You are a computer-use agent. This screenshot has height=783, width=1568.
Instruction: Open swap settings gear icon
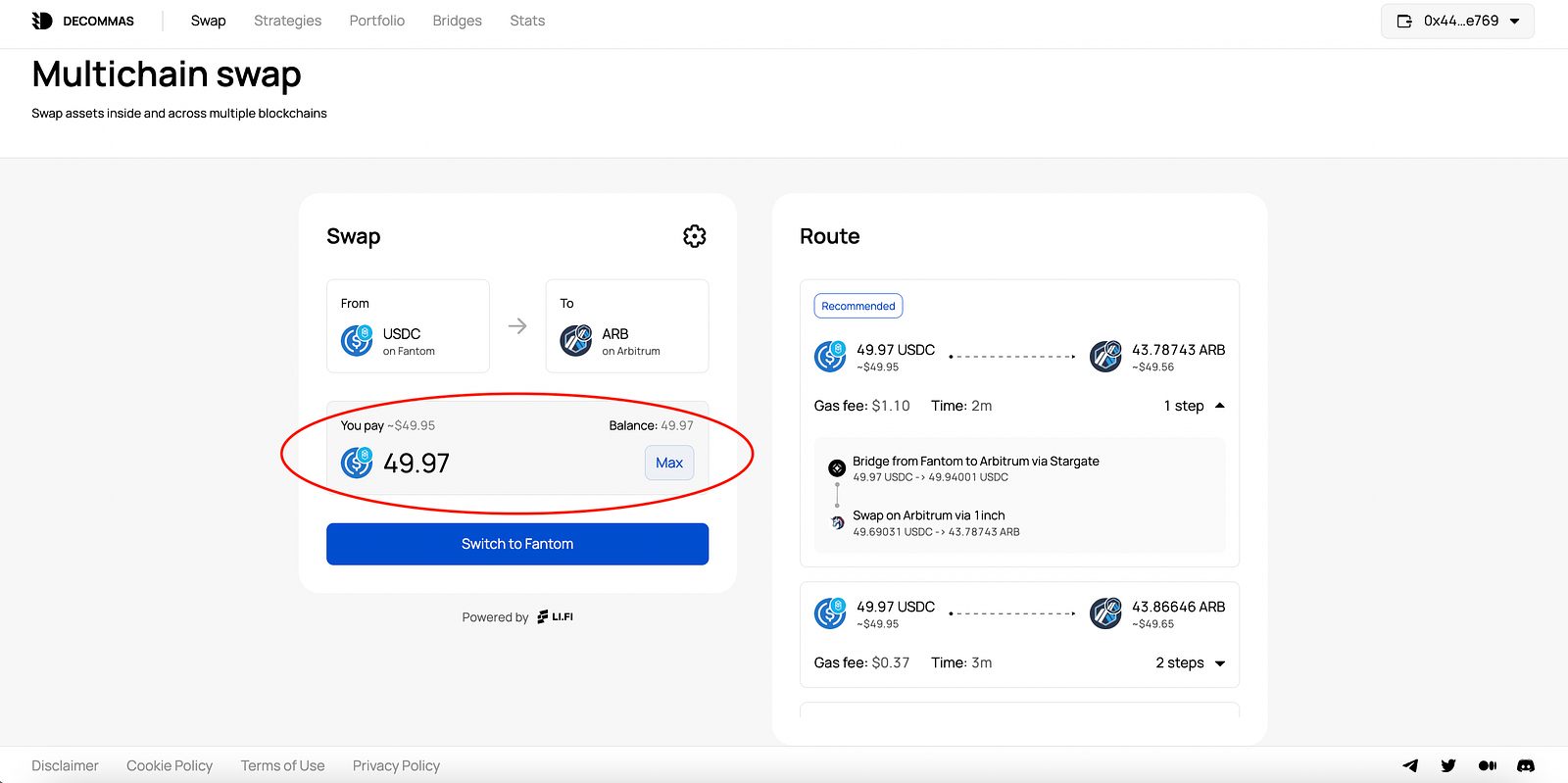point(695,236)
